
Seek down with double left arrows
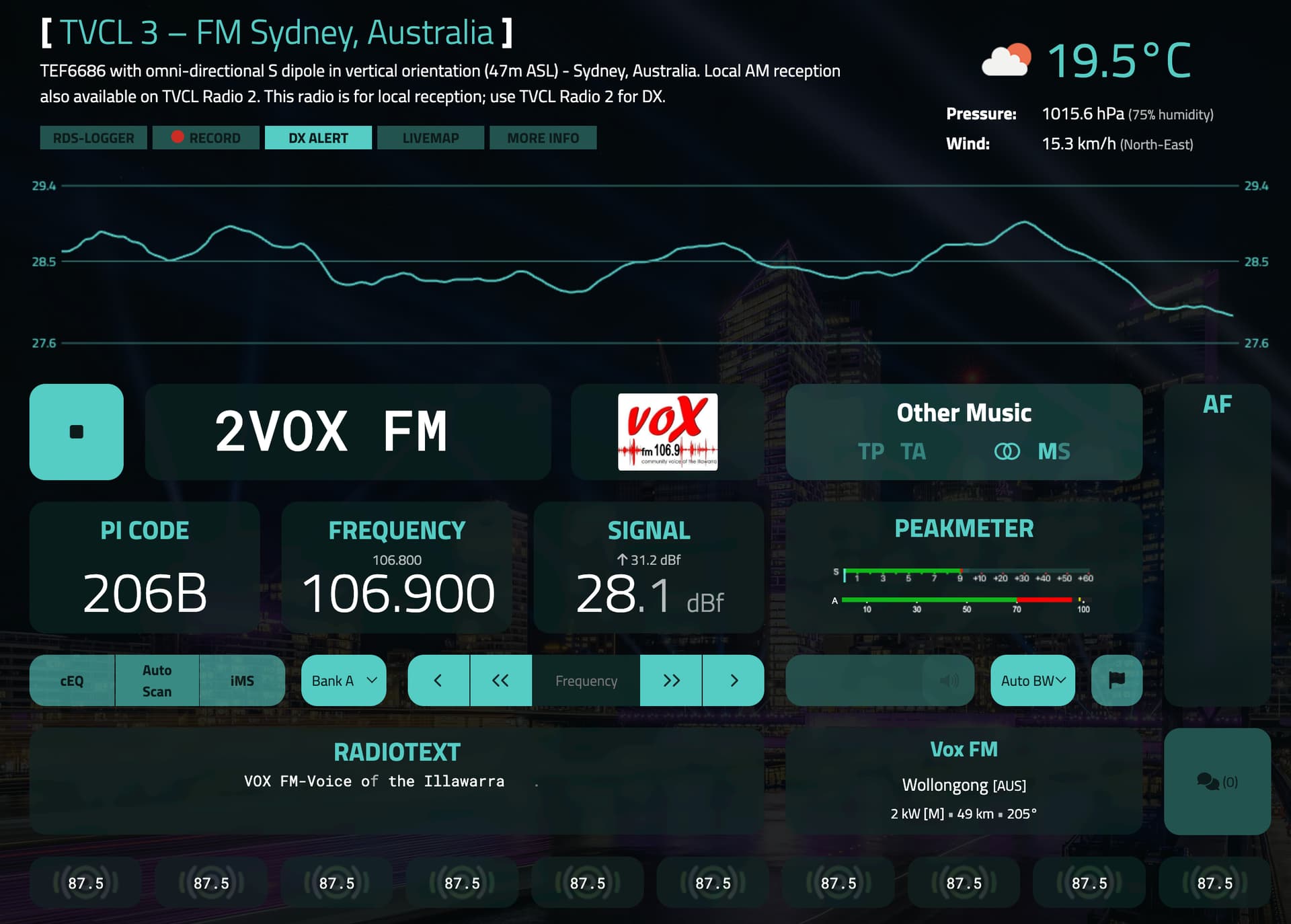coord(501,681)
